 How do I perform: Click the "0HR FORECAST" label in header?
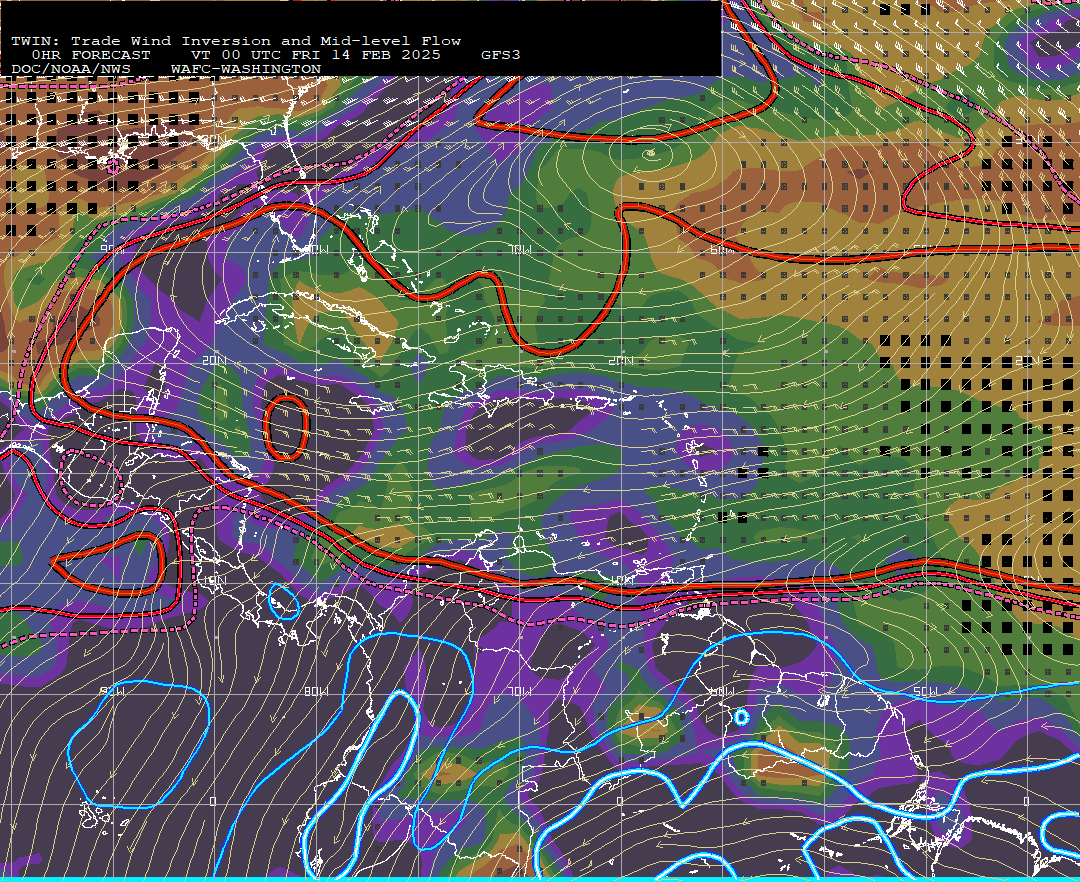[91, 55]
